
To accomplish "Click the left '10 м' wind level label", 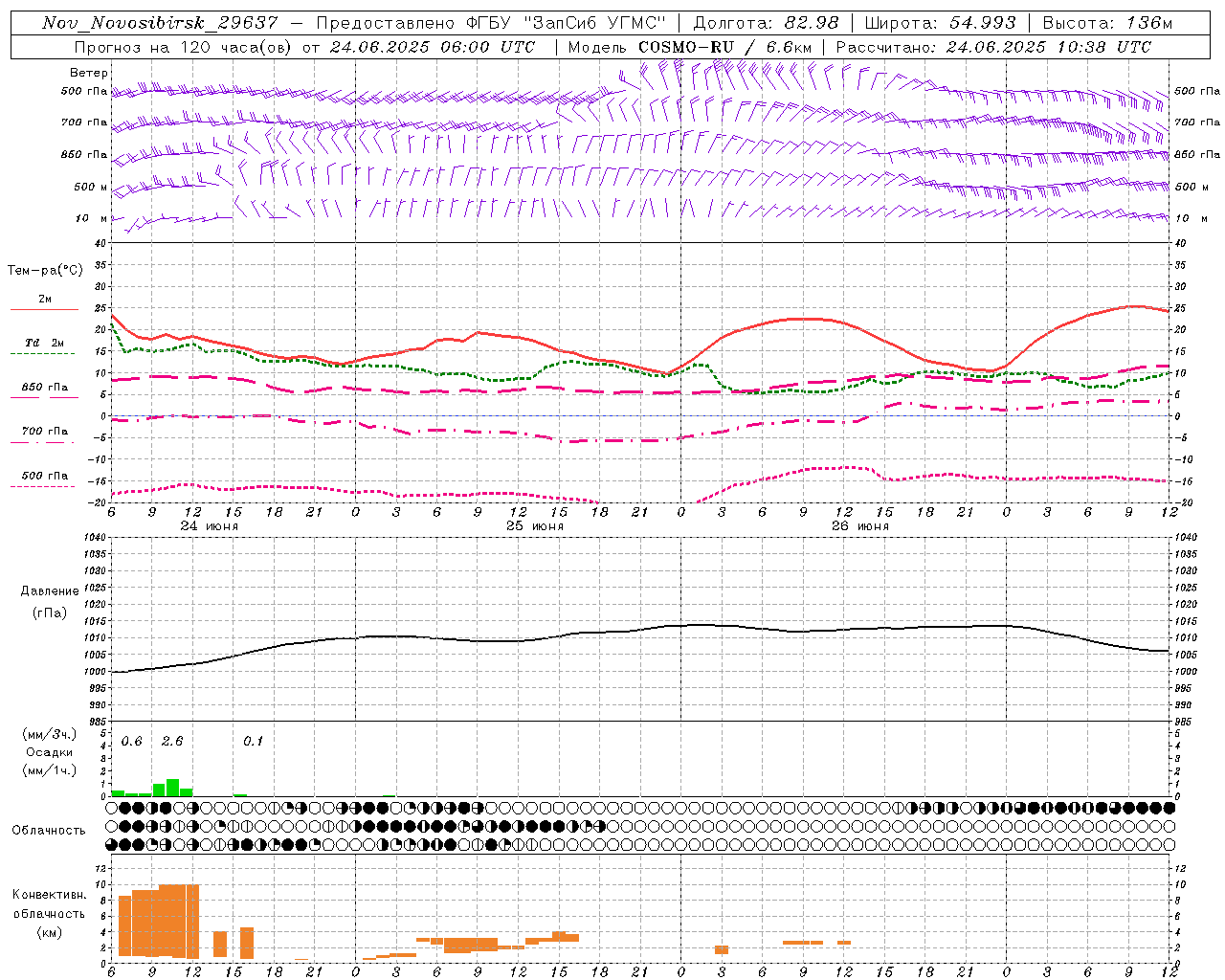I will (x=92, y=218).
